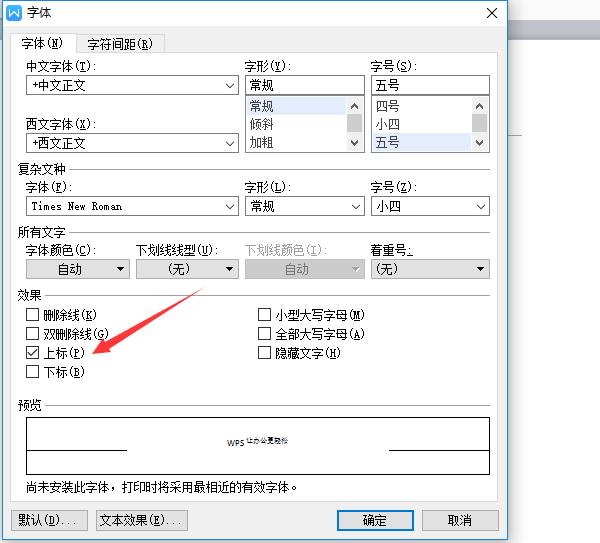Switch to the 字符间距 tab

click(120, 44)
